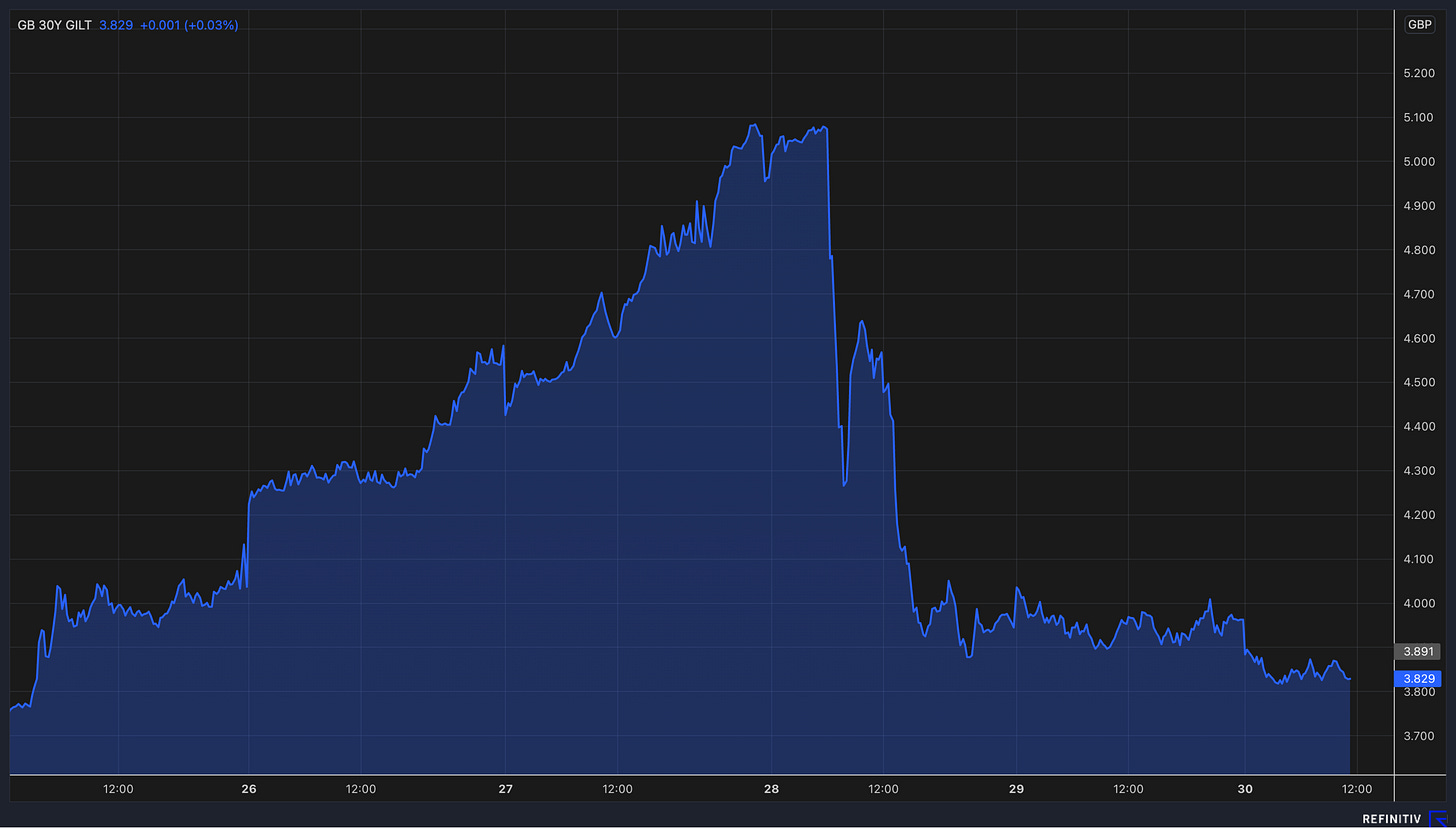1456x828 pixels.
Task: Click the 4.300 y-axis label
Action: click(x=1420, y=470)
